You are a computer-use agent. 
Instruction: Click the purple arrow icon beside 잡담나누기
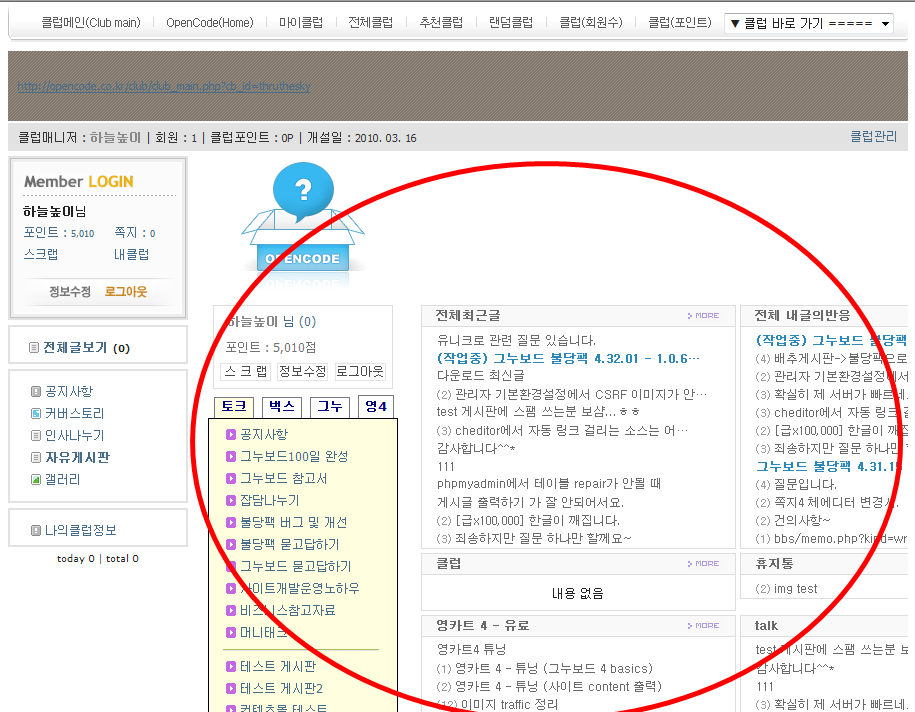(x=231, y=500)
